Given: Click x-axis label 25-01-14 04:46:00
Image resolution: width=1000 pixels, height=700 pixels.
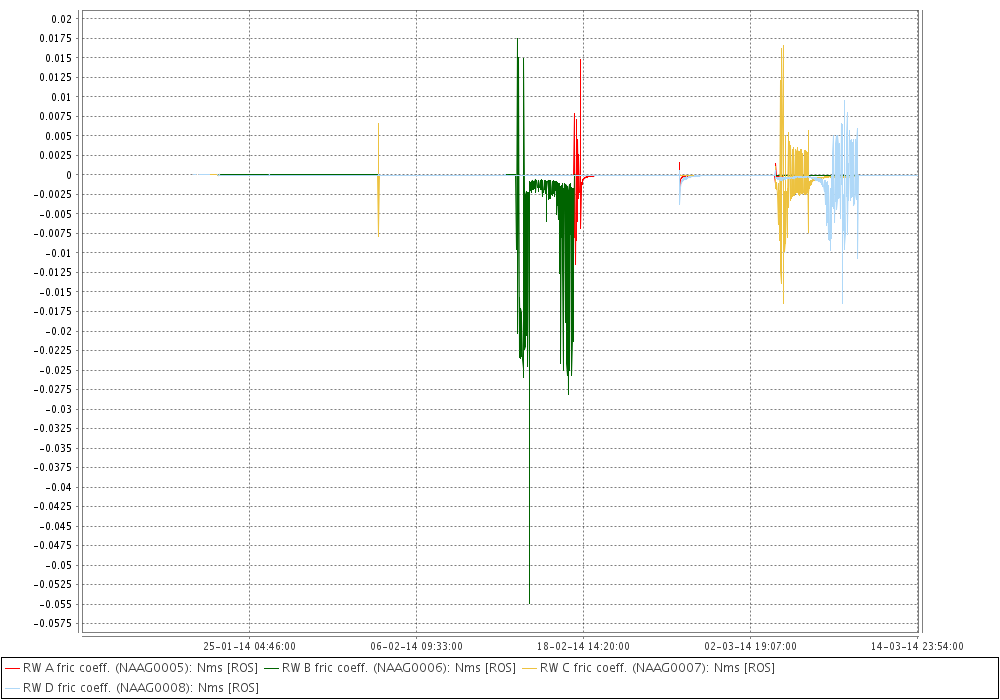Looking at the screenshot, I should point(249,646).
